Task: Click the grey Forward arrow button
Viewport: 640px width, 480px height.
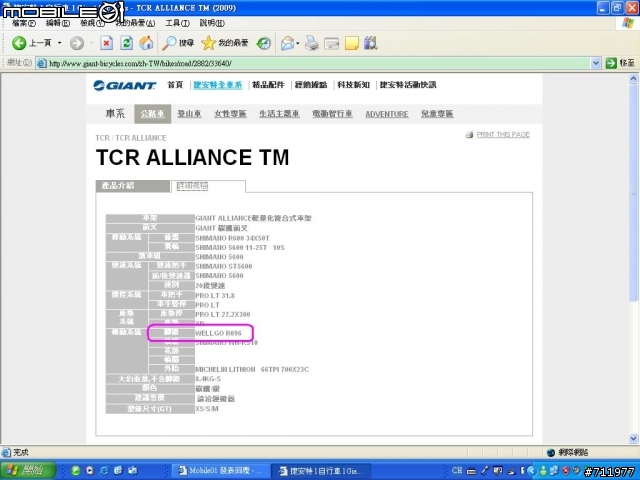Action: tap(76, 43)
